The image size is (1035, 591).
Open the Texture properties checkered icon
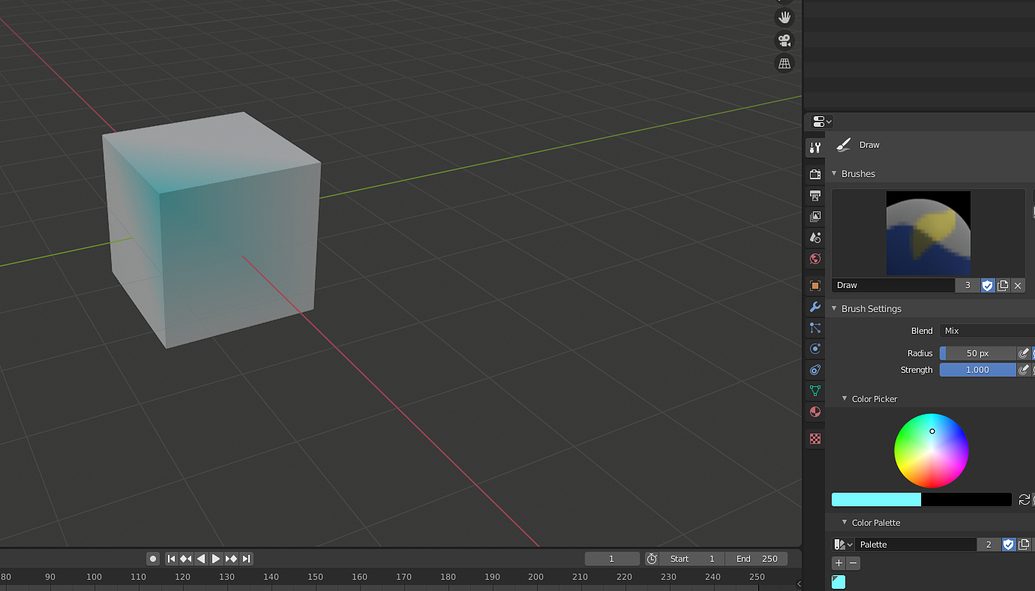pyautogui.click(x=814, y=438)
